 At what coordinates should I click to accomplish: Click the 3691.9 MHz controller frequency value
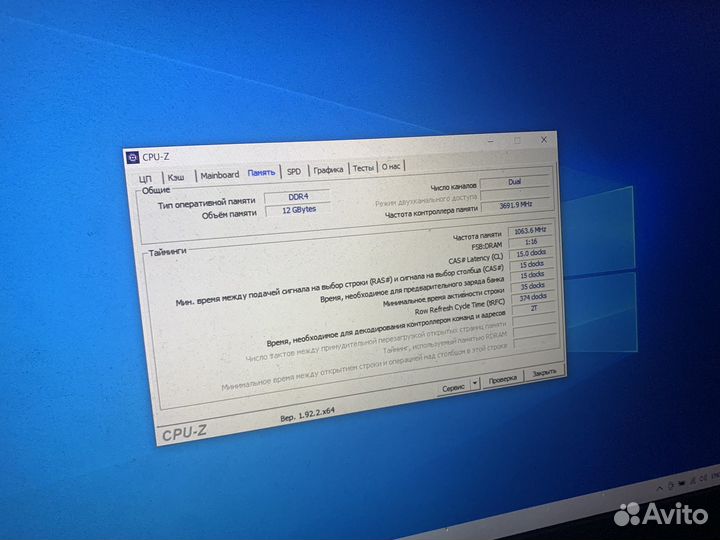coord(516,205)
